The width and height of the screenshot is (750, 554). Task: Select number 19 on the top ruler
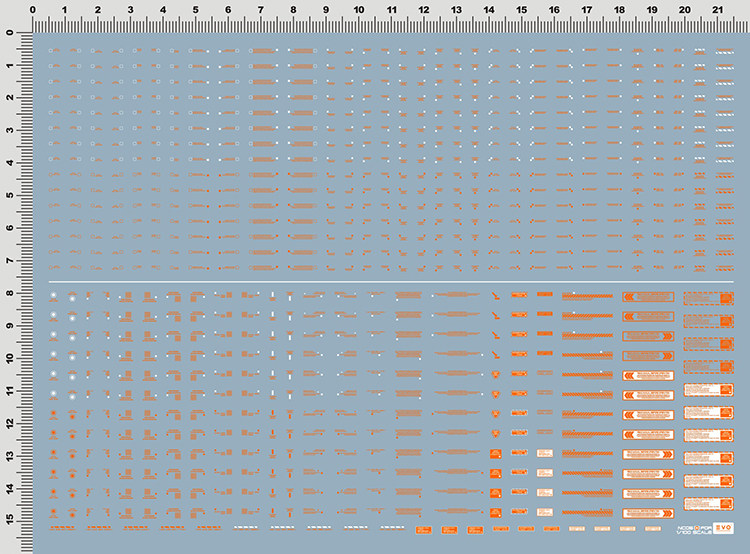(x=652, y=10)
